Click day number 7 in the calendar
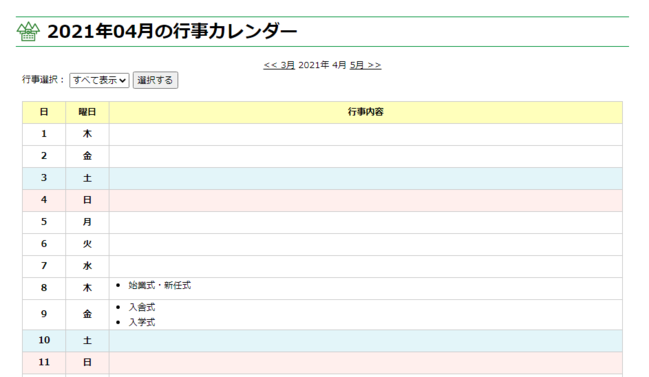Screen dimensions: 649x377 pyautogui.click(x=44, y=266)
